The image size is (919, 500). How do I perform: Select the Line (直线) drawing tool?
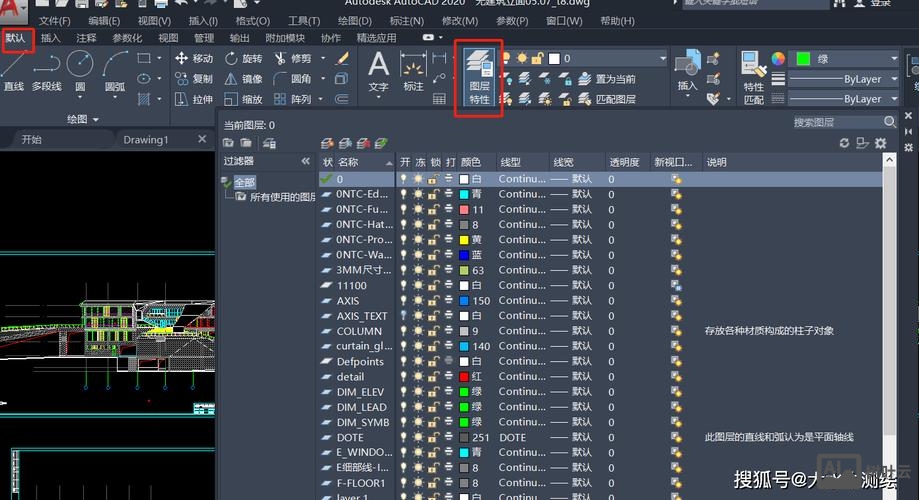pyautogui.click(x=13, y=72)
